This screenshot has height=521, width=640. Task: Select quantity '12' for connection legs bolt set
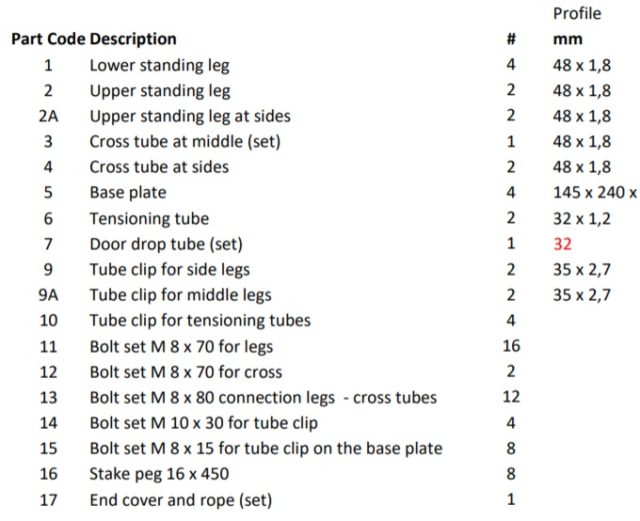pos(511,397)
